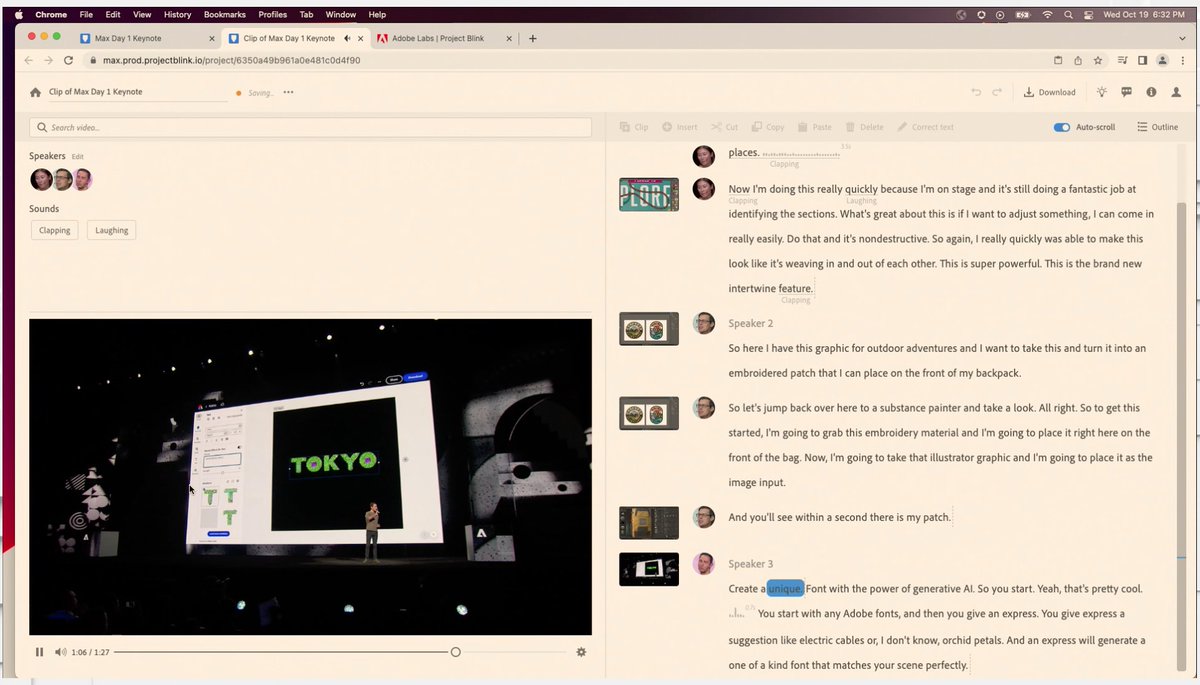
Task: Select the second speaker avatar filter
Action: click(x=62, y=180)
